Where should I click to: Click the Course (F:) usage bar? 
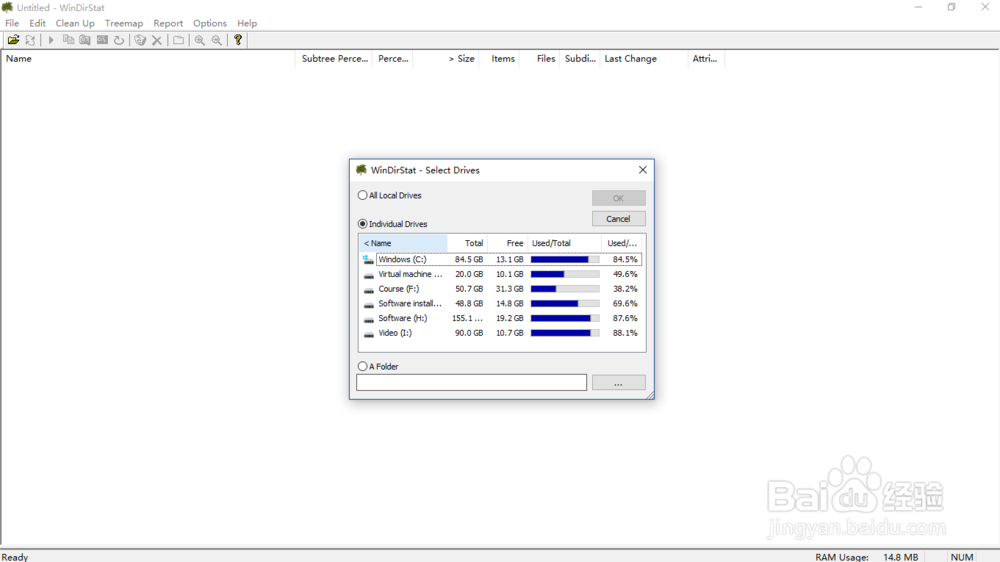coord(565,289)
